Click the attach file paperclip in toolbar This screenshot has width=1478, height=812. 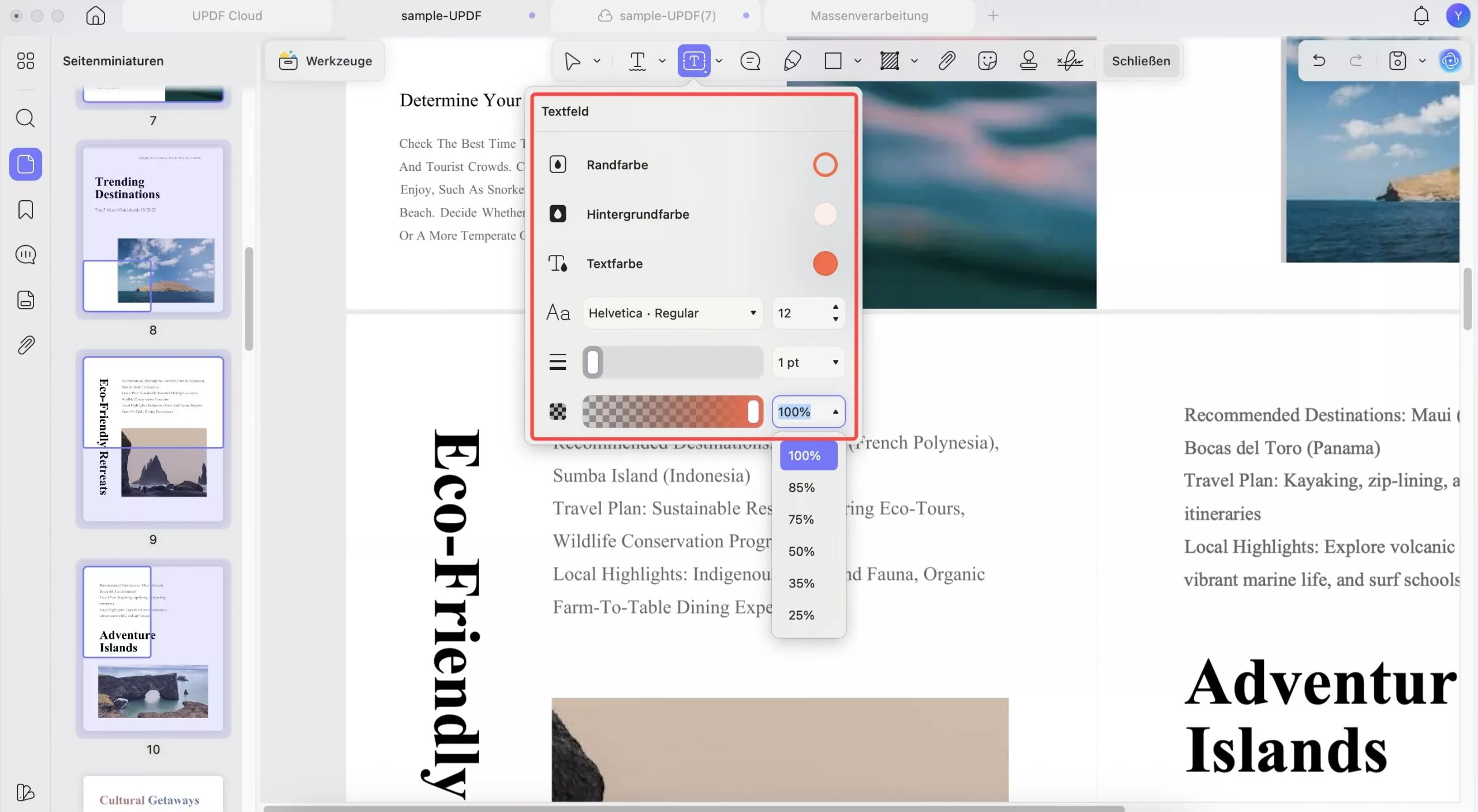pos(947,61)
